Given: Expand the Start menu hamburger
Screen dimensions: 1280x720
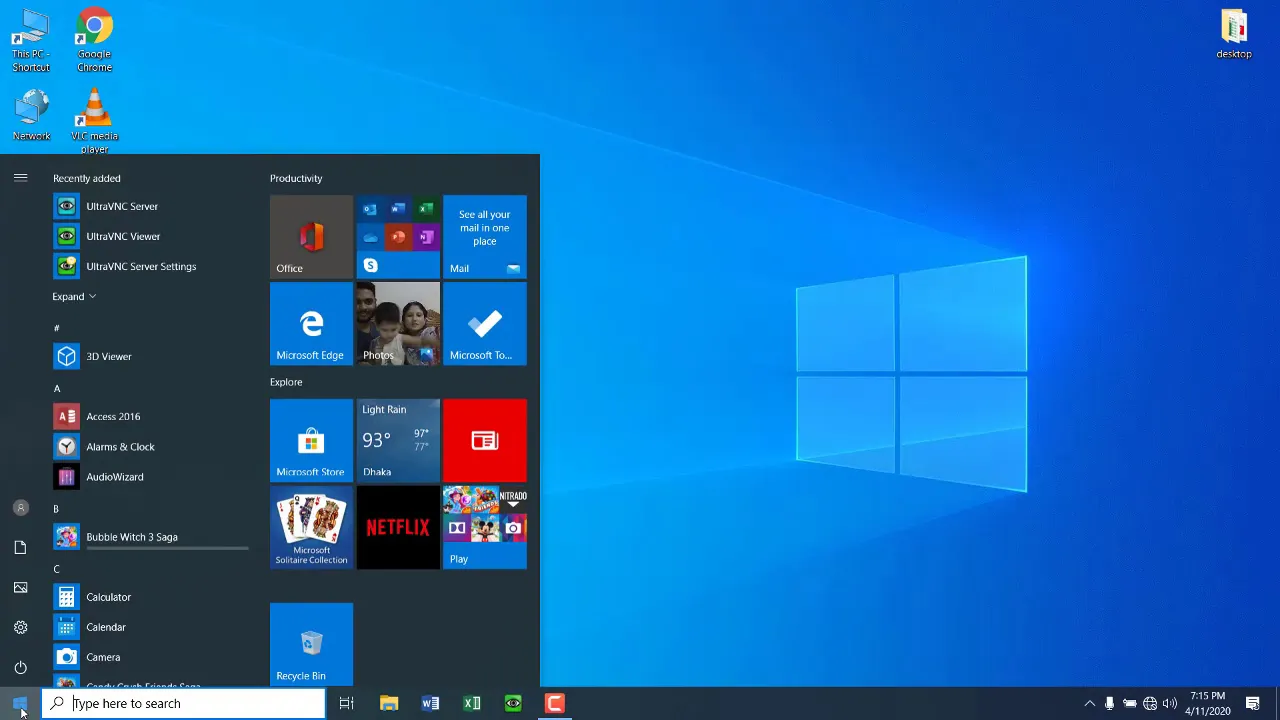Looking at the screenshot, I should pyautogui.click(x=20, y=177).
